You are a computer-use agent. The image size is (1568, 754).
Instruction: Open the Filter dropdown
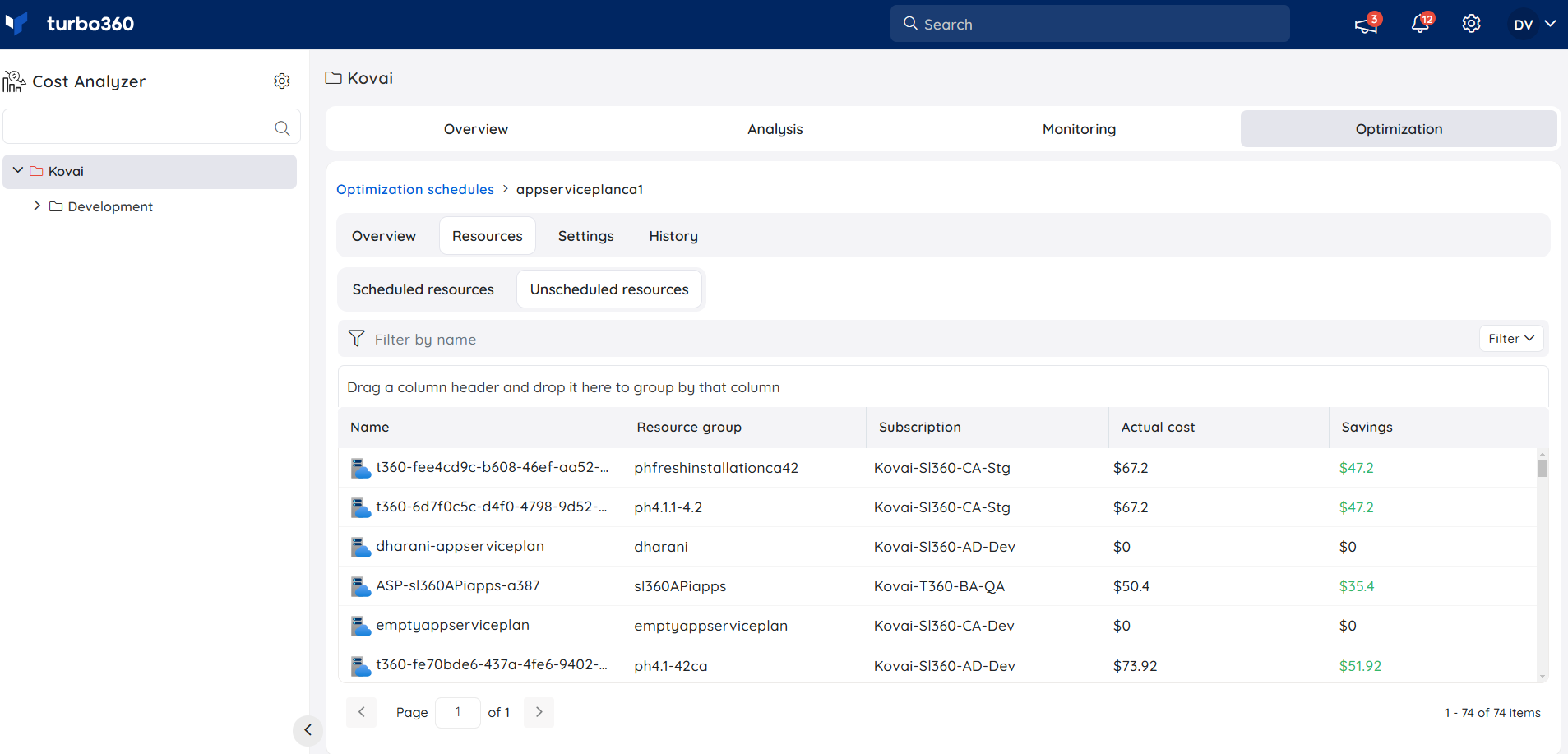click(1511, 339)
